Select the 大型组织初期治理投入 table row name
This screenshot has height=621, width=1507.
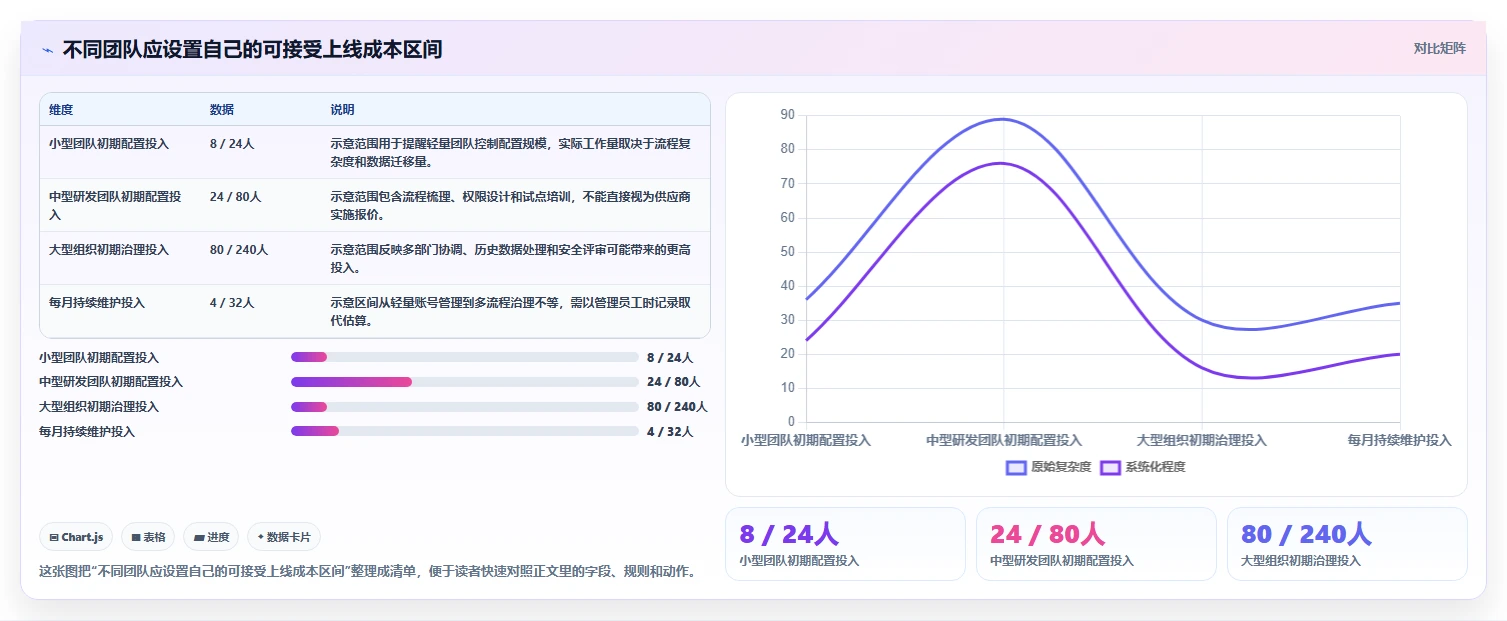click(x=109, y=250)
